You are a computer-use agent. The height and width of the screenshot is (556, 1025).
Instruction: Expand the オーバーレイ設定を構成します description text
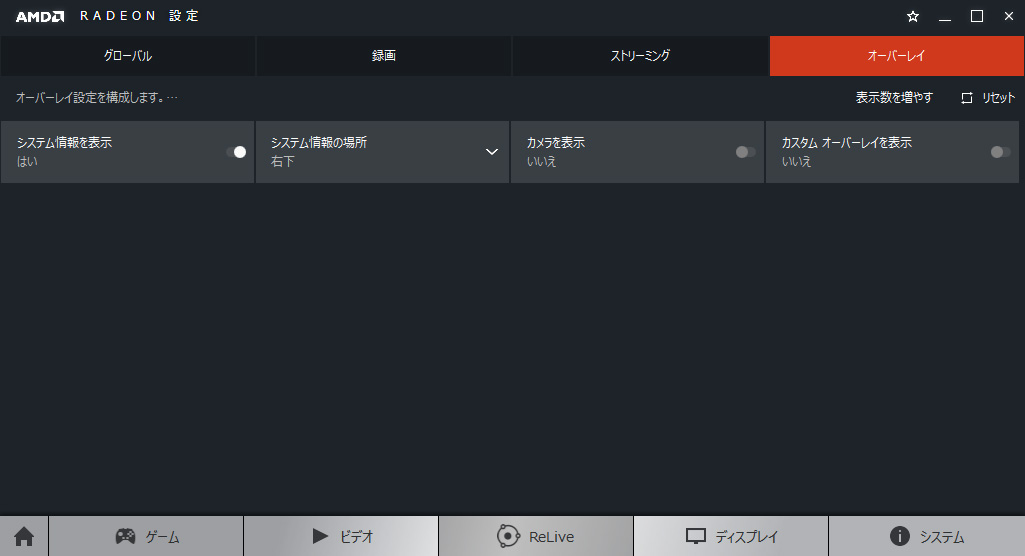point(97,98)
